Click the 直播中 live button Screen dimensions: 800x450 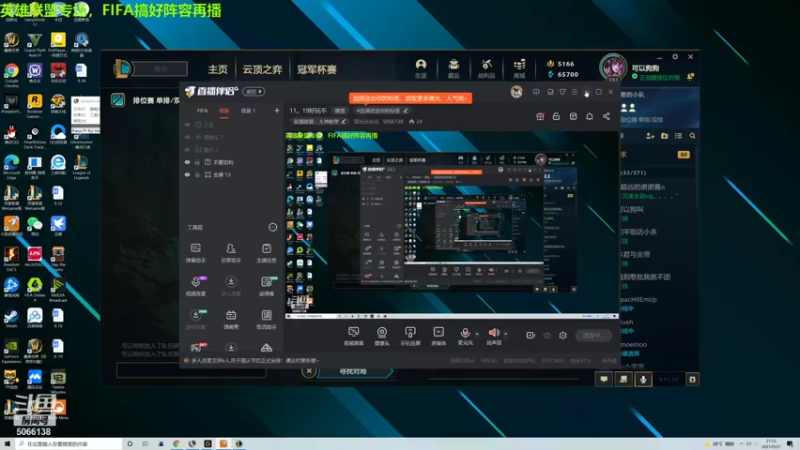click(593, 335)
